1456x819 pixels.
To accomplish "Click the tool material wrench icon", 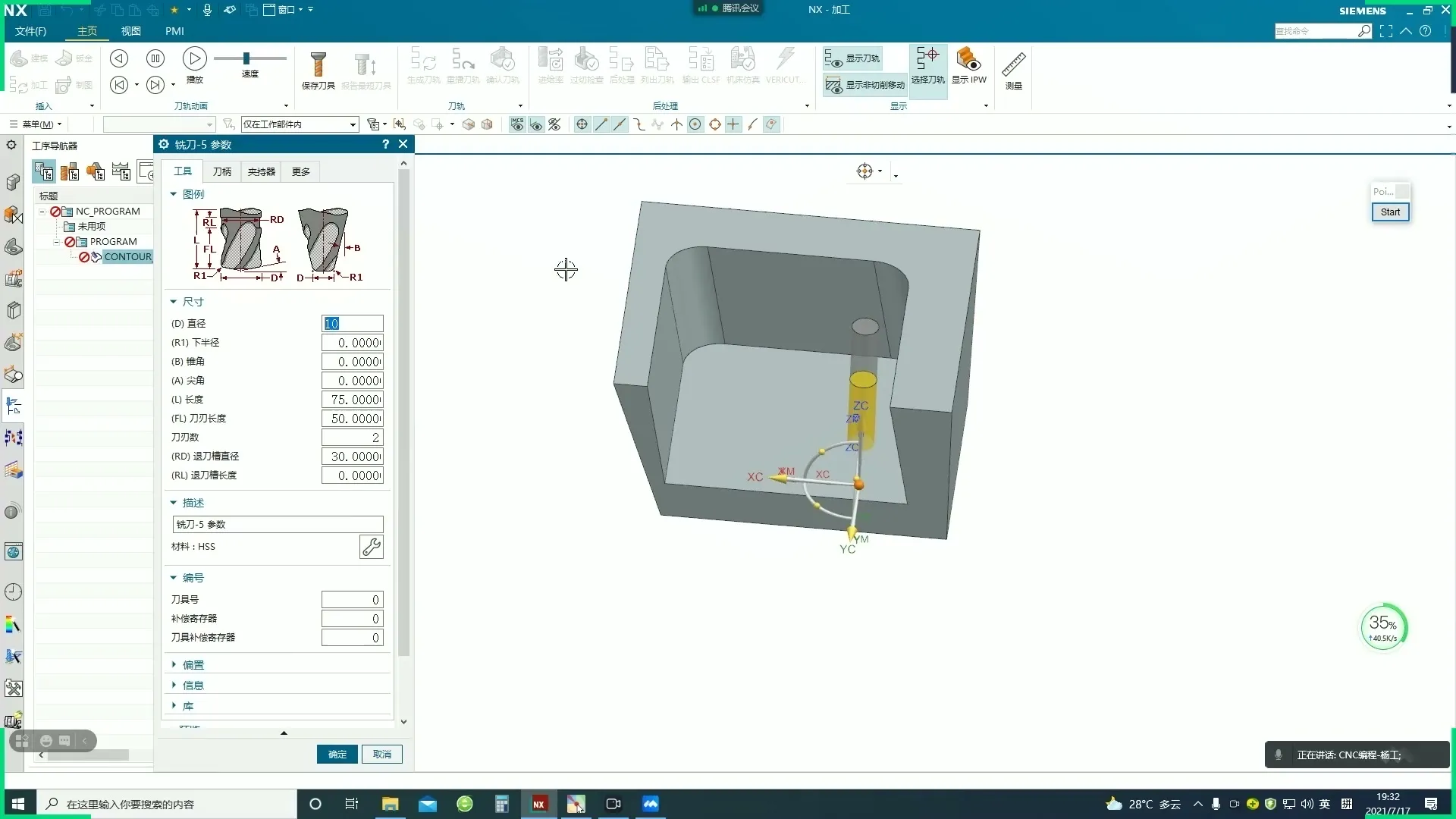I will pos(371,547).
